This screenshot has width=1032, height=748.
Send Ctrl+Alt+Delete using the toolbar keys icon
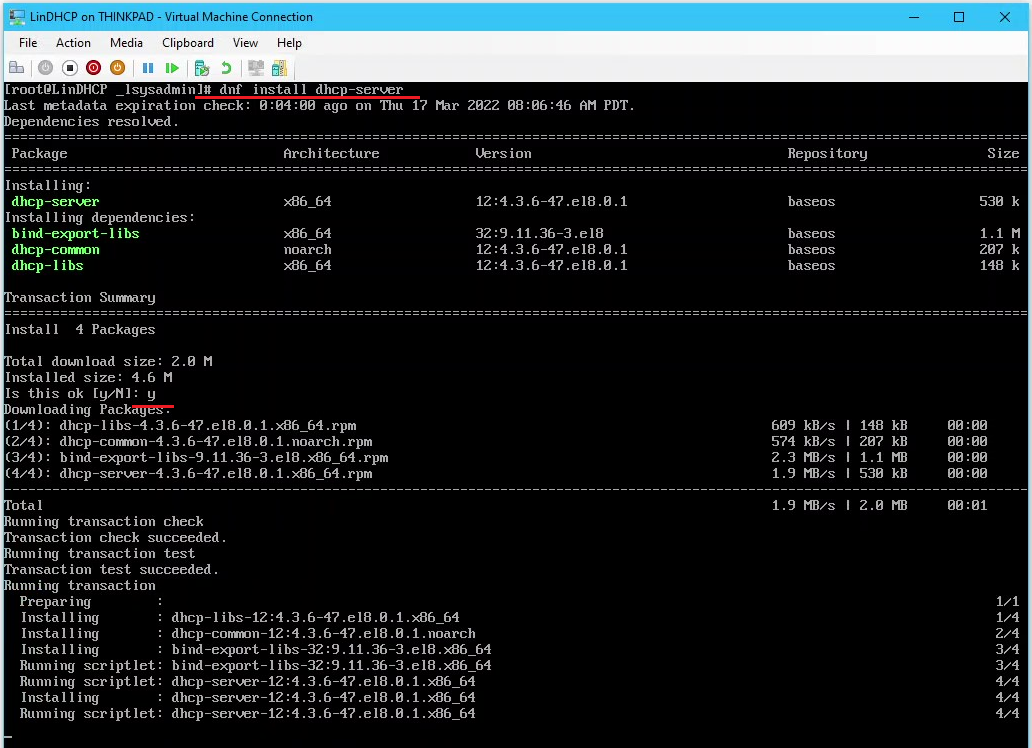coord(16,68)
